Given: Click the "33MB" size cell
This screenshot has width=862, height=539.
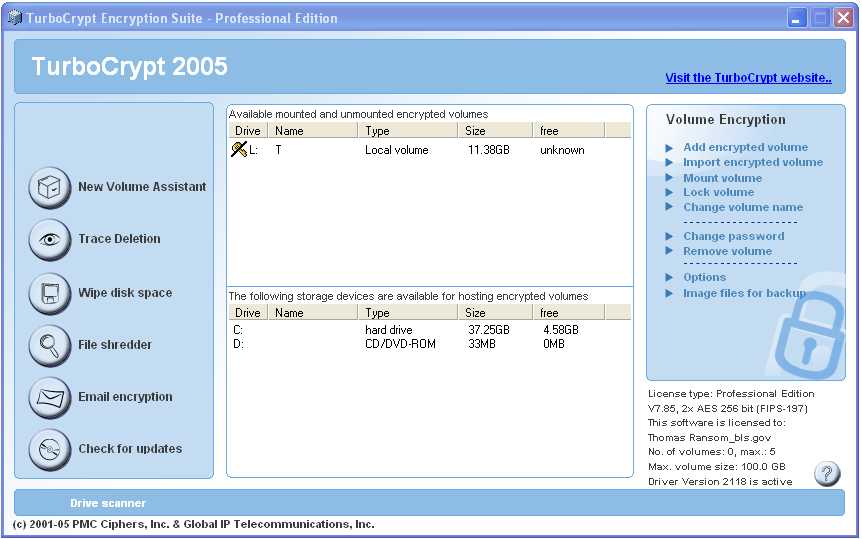Looking at the screenshot, I should [x=482, y=344].
